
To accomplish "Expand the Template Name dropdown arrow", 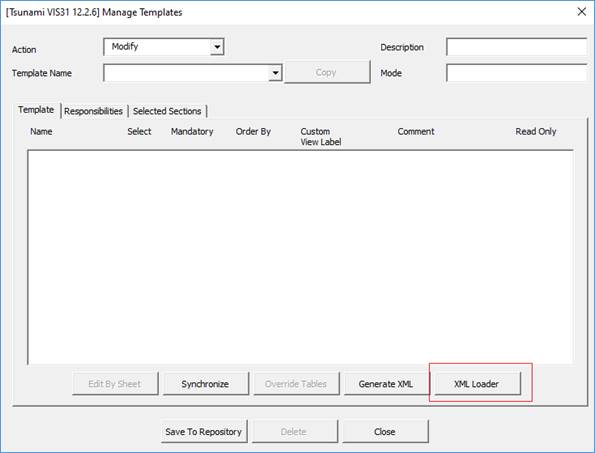I will click(x=275, y=72).
